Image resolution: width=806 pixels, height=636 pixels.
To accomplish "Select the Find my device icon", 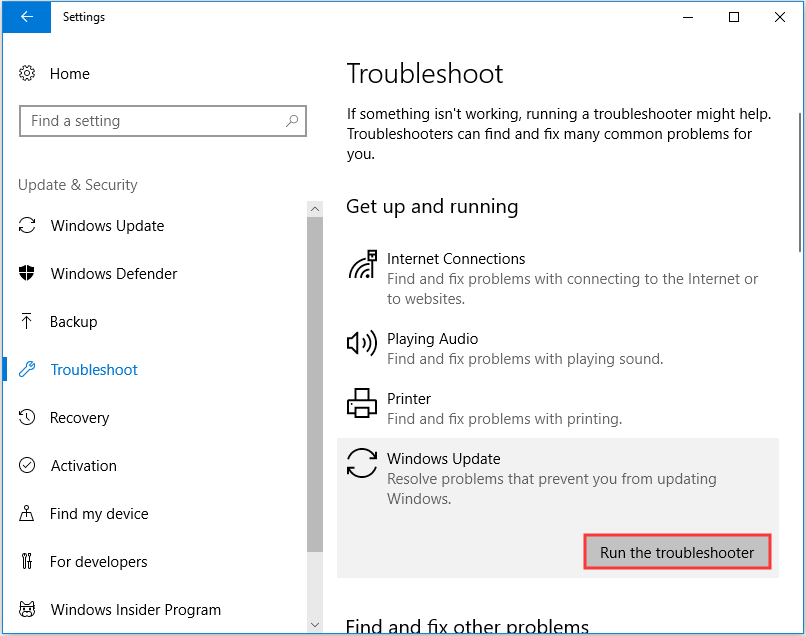I will [x=29, y=513].
